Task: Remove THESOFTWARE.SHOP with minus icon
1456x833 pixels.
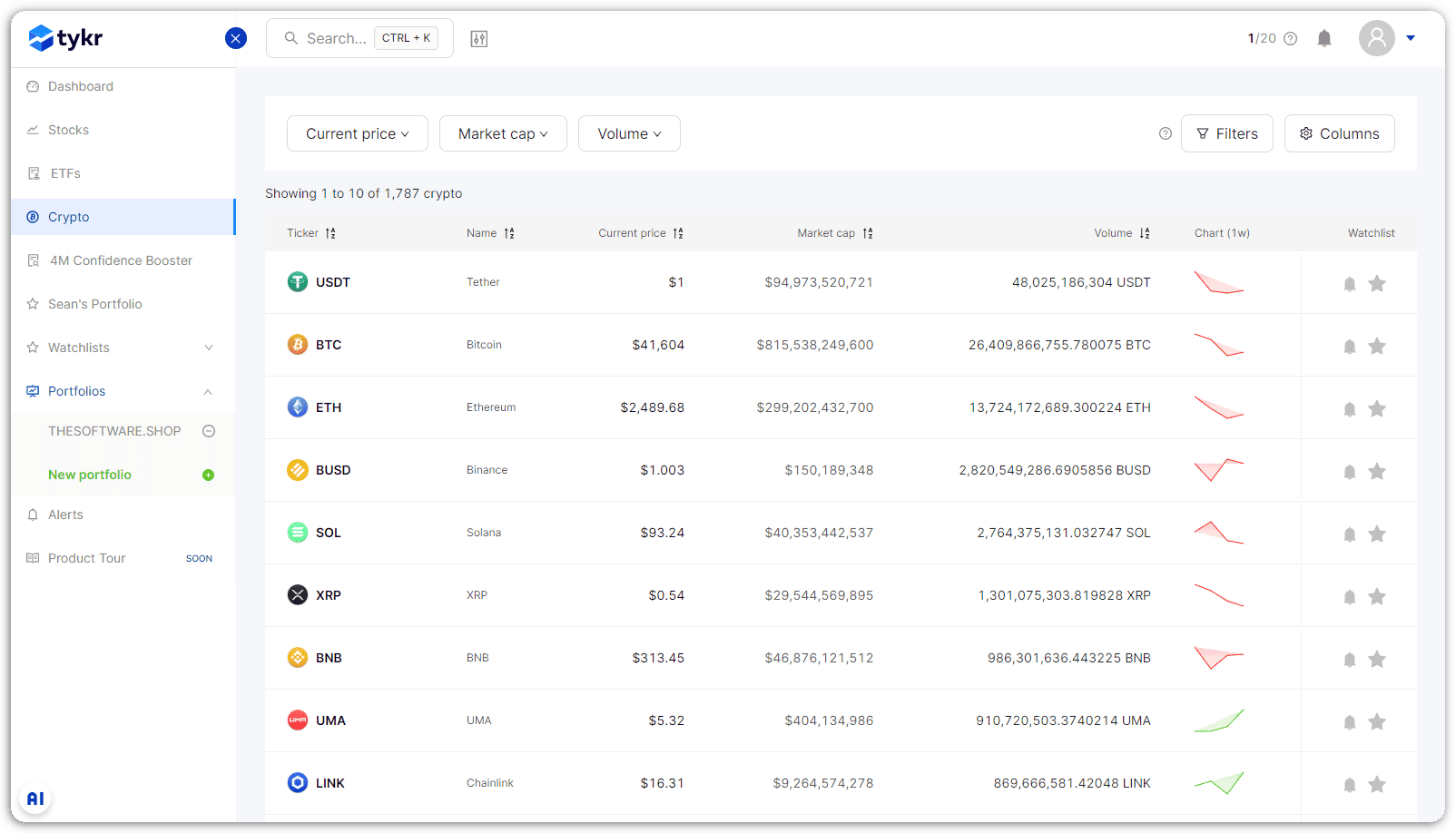Action: (x=209, y=431)
